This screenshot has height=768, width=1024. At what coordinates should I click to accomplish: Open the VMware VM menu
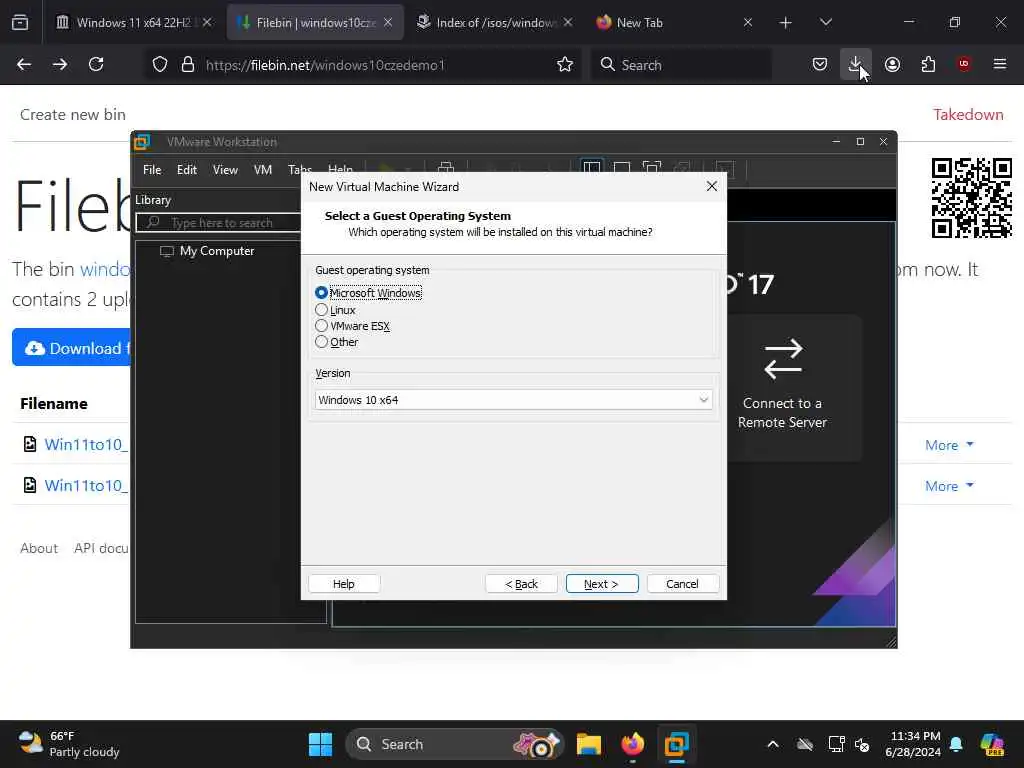coord(263,170)
